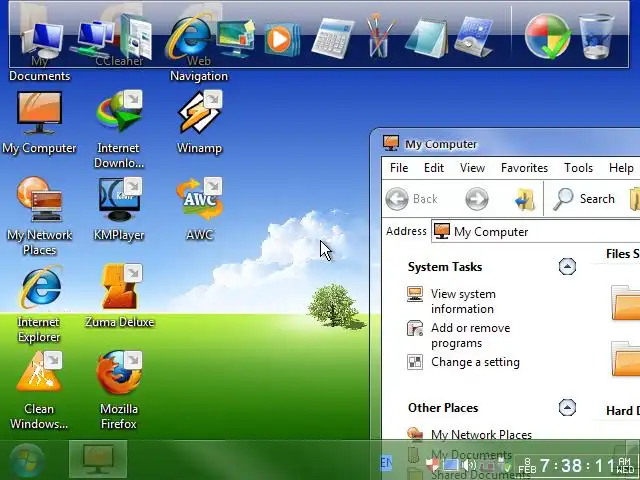640x480 pixels.
Task: Select the Winamp desktop shortcut
Action: coord(199,122)
